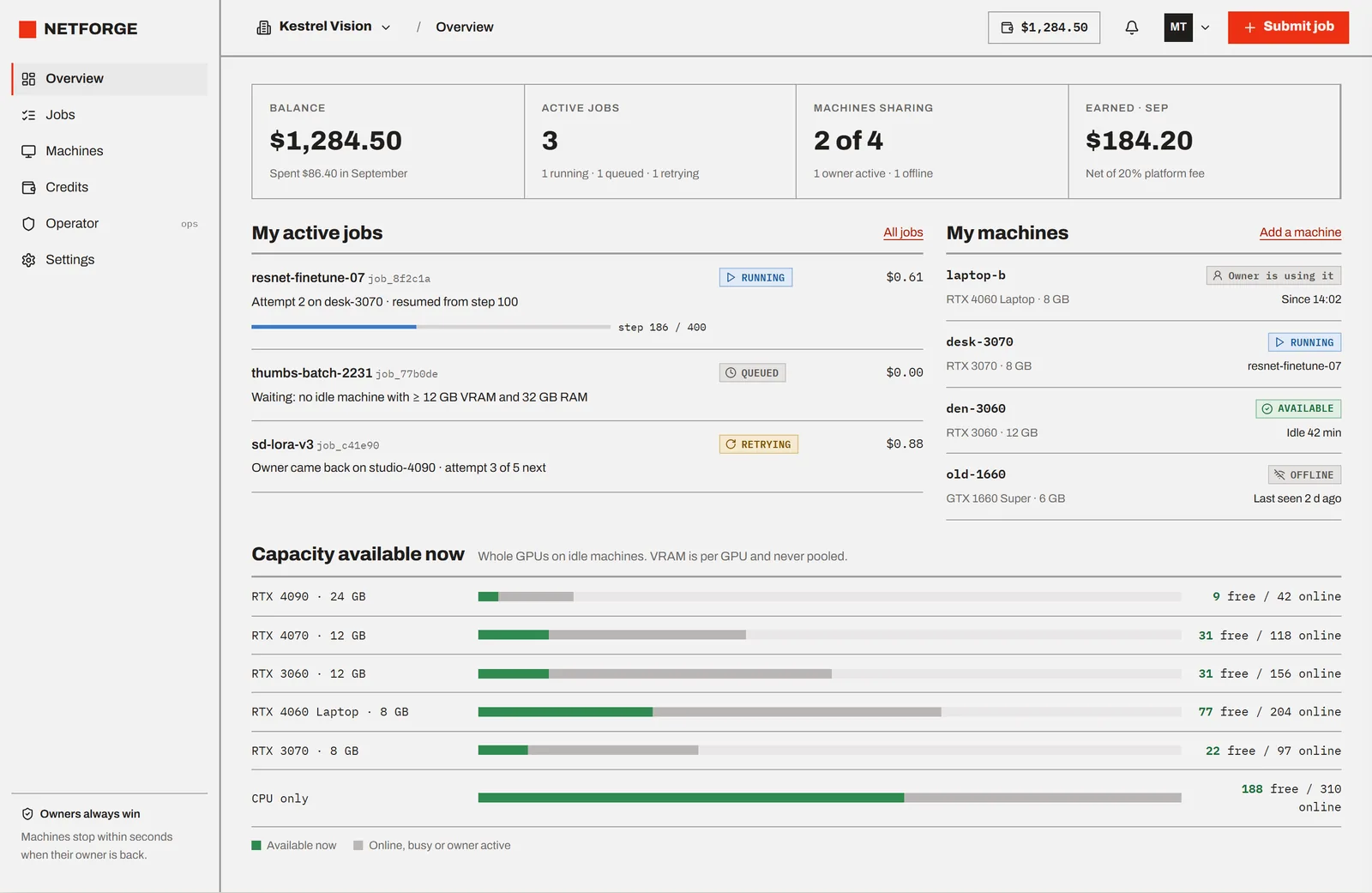Click the MT avatar
1372x893 pixels.
tap(1178, 27)
